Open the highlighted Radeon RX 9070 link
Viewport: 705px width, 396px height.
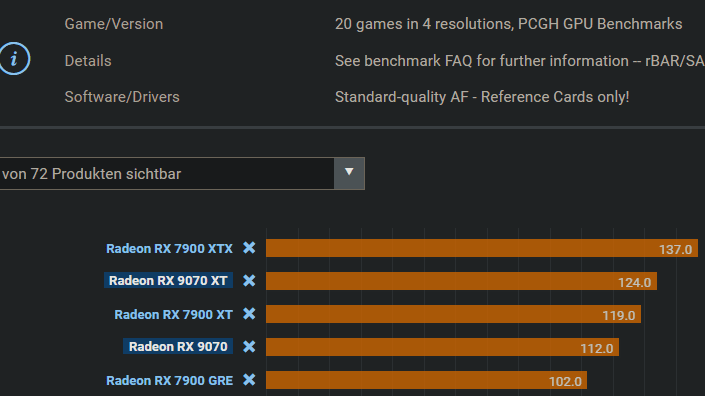[x=178, y=347]
